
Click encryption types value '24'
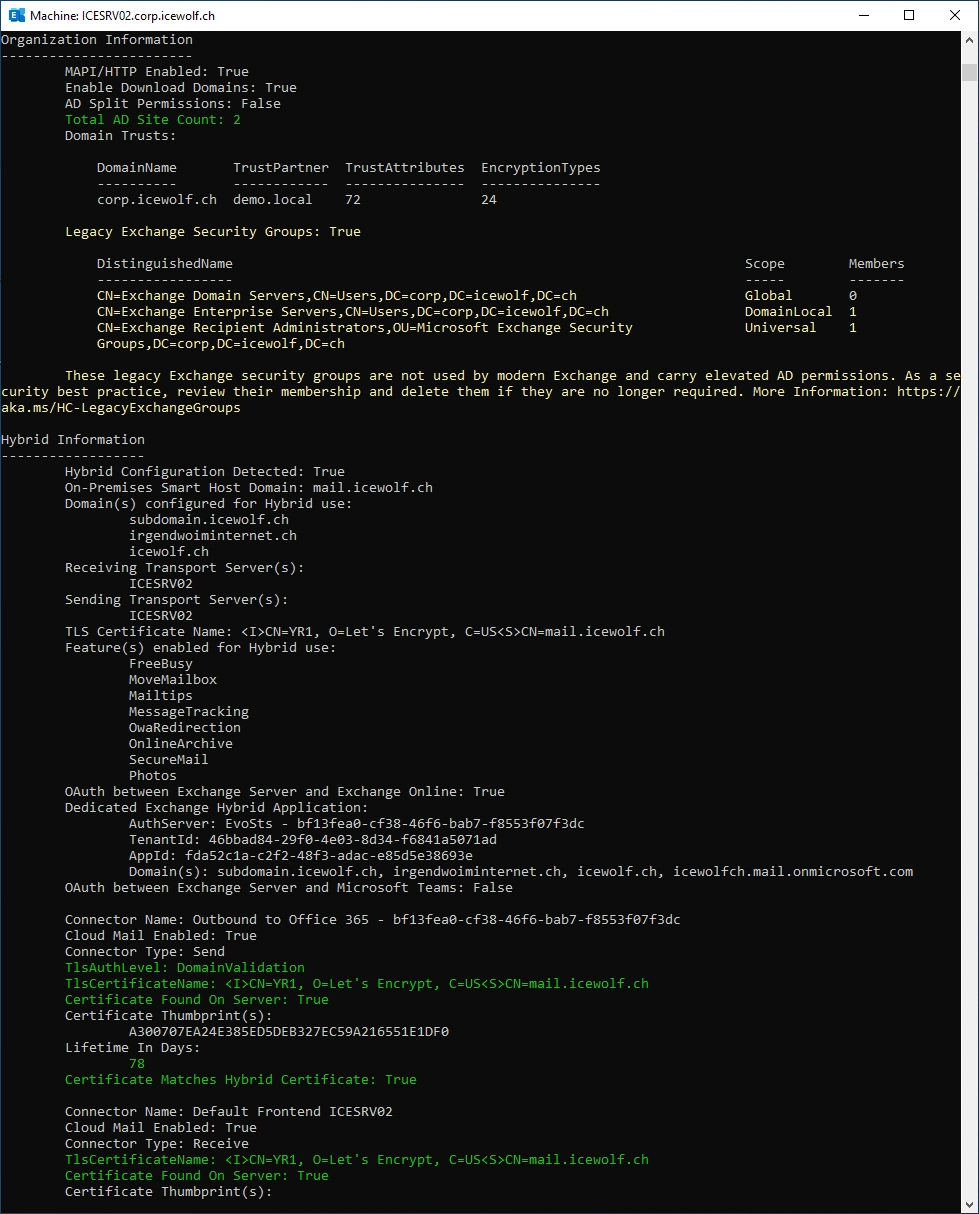coord(489,200)
